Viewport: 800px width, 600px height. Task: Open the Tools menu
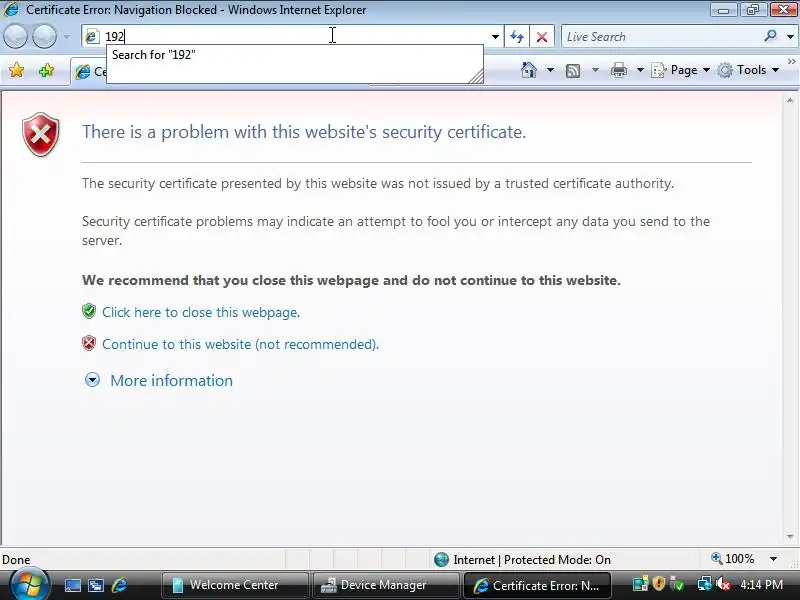[x=748, y=70]
